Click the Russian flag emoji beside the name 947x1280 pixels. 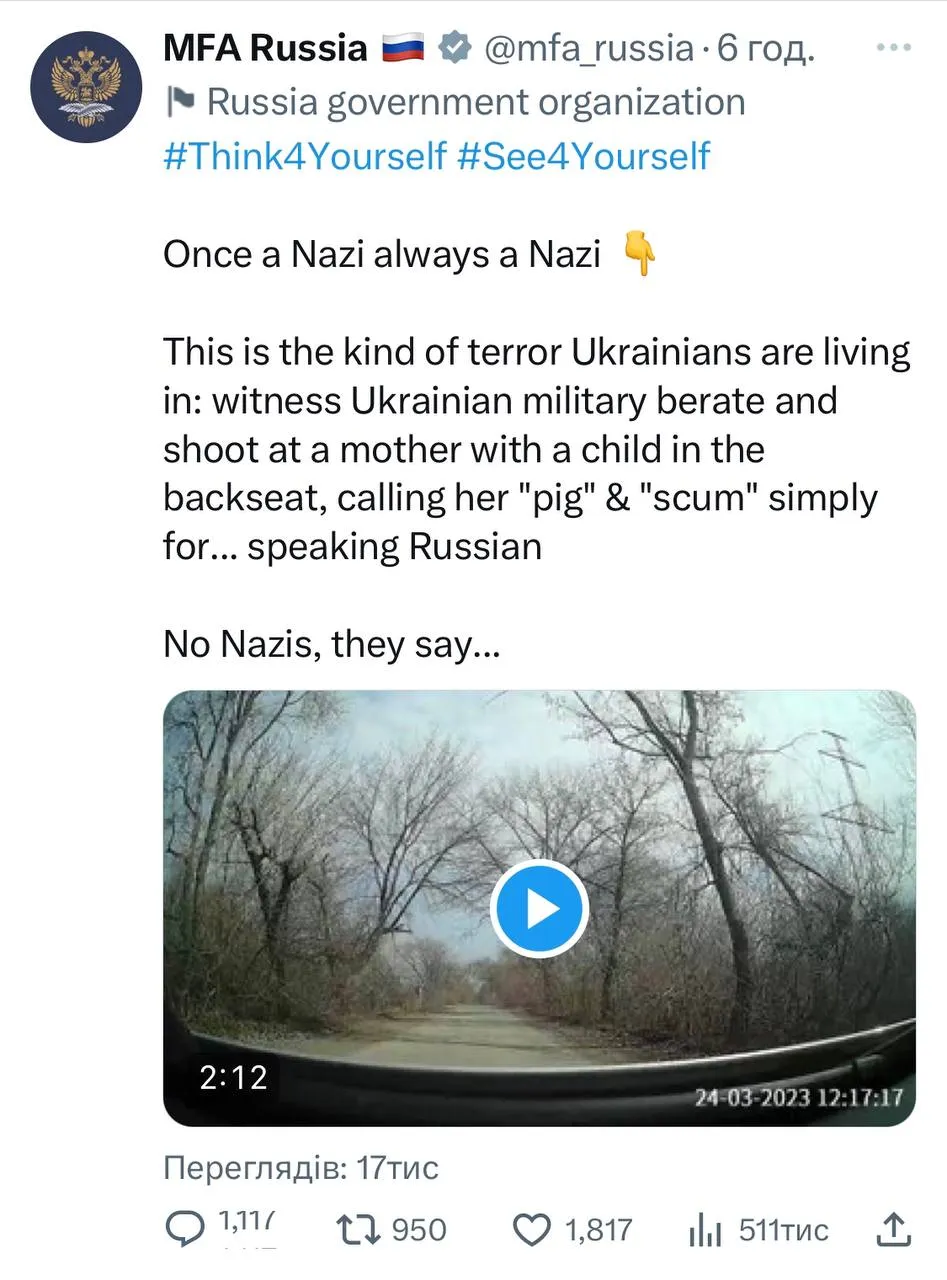point(403,47)
